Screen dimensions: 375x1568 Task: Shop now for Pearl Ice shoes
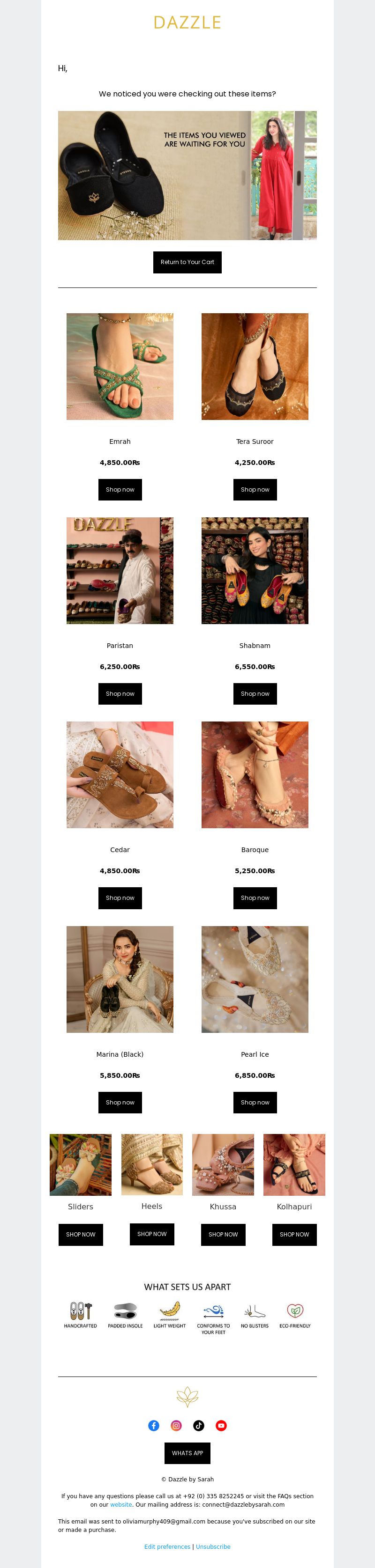[255, 1102]
